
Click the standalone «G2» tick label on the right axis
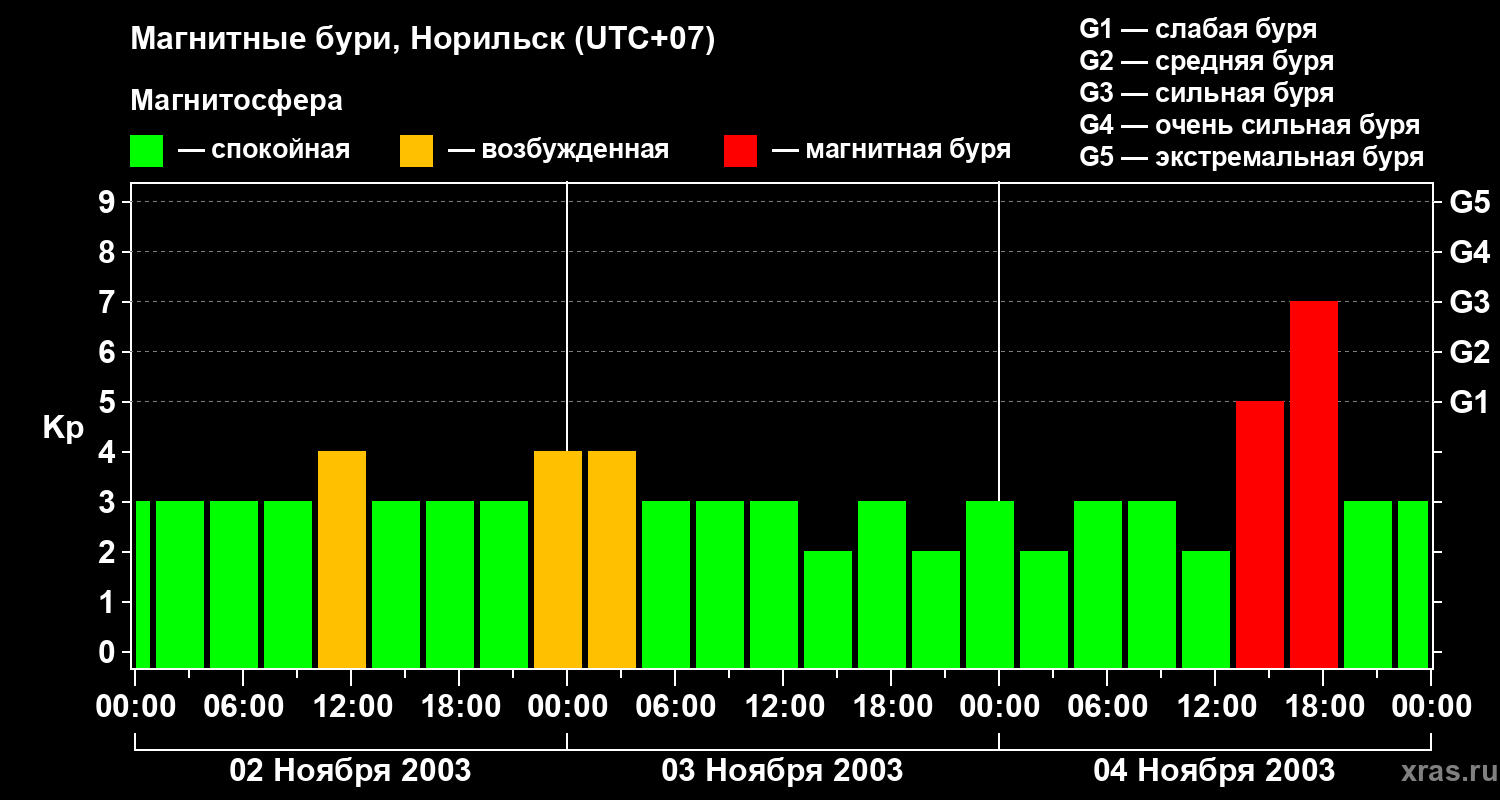coord(1469,352)
